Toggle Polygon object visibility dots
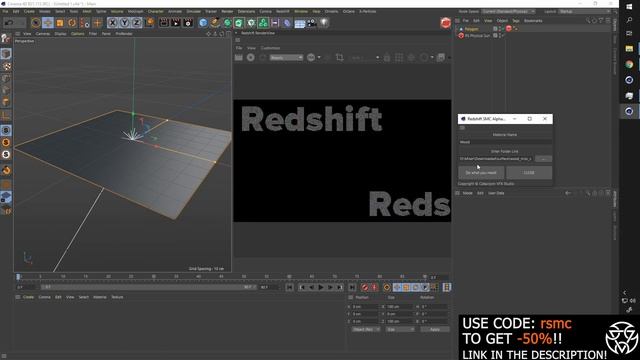640x360 pixels. [500, 29]
